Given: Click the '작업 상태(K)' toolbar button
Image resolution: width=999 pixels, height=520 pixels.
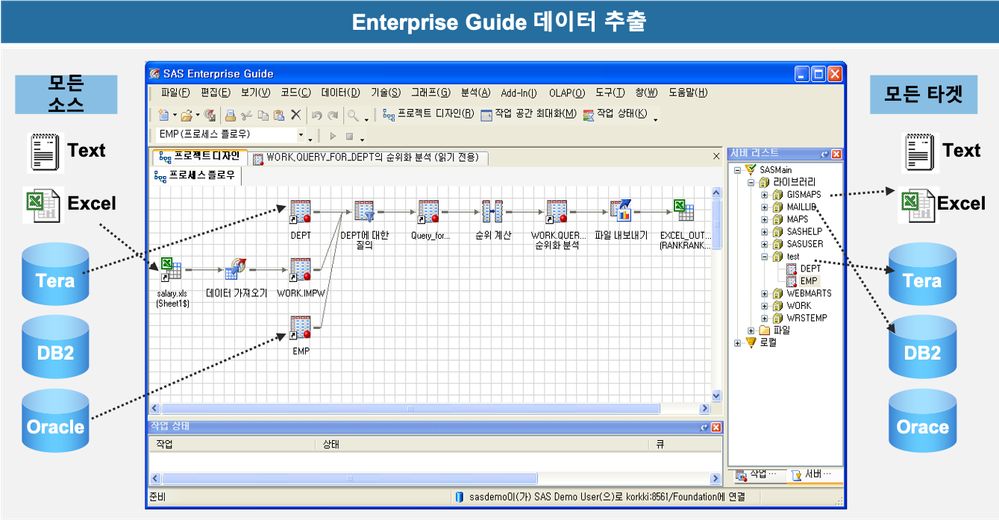Looking at the screenshot, I should [615, 114].
